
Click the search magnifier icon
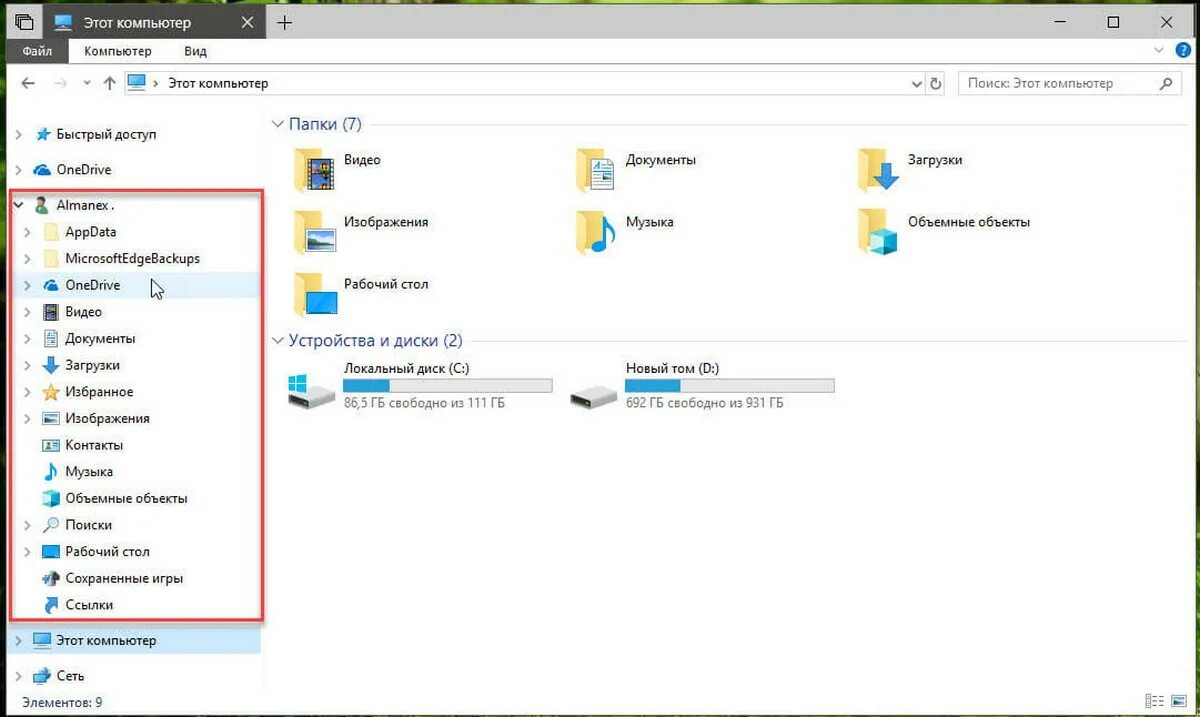click(x=1167, y=84)
